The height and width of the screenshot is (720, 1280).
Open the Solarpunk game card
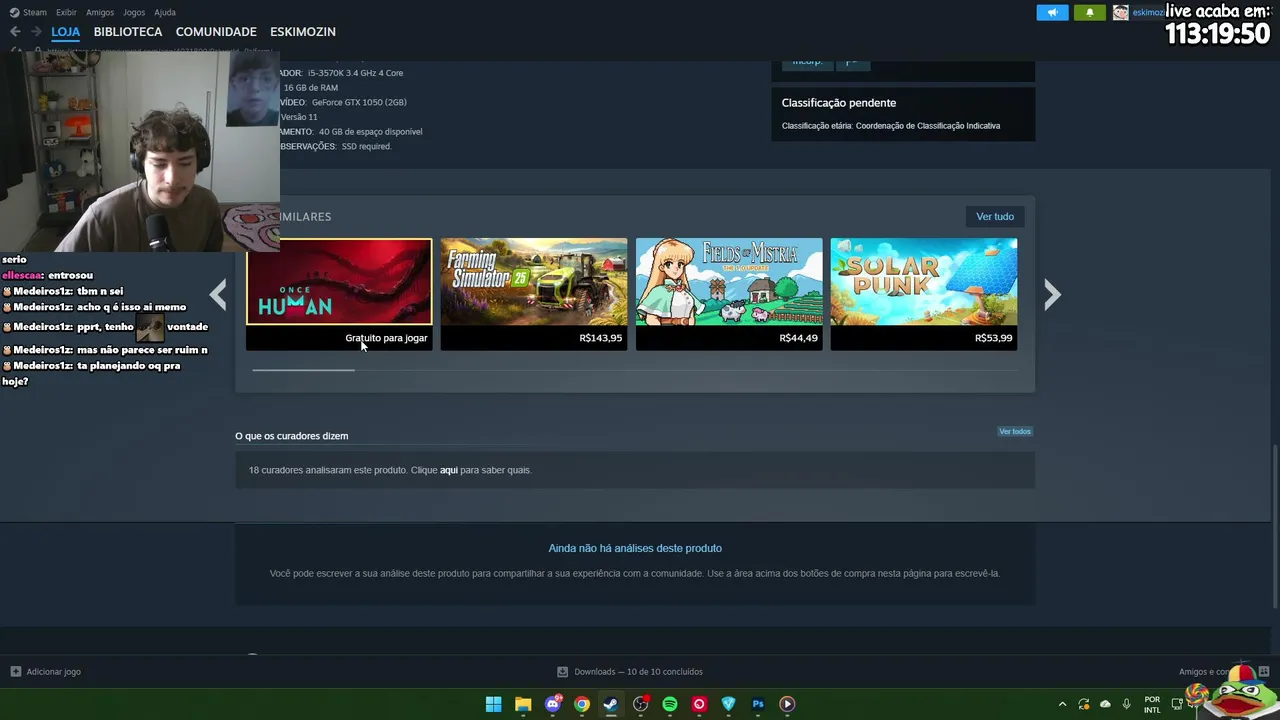924,294
